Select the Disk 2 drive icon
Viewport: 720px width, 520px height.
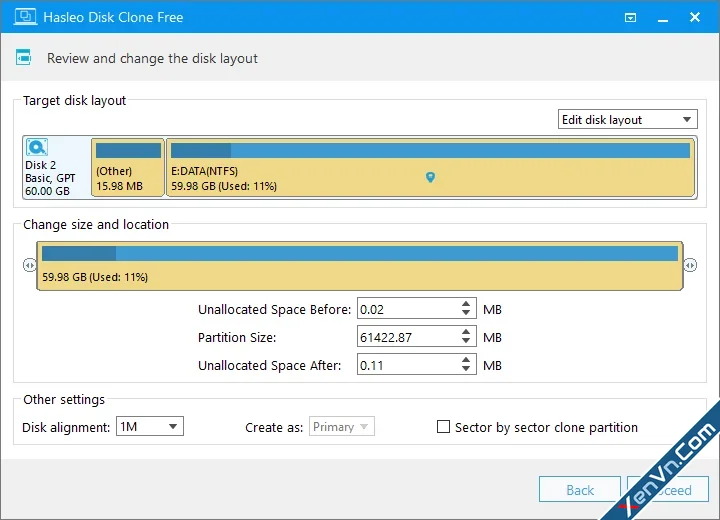click(37, 147)
